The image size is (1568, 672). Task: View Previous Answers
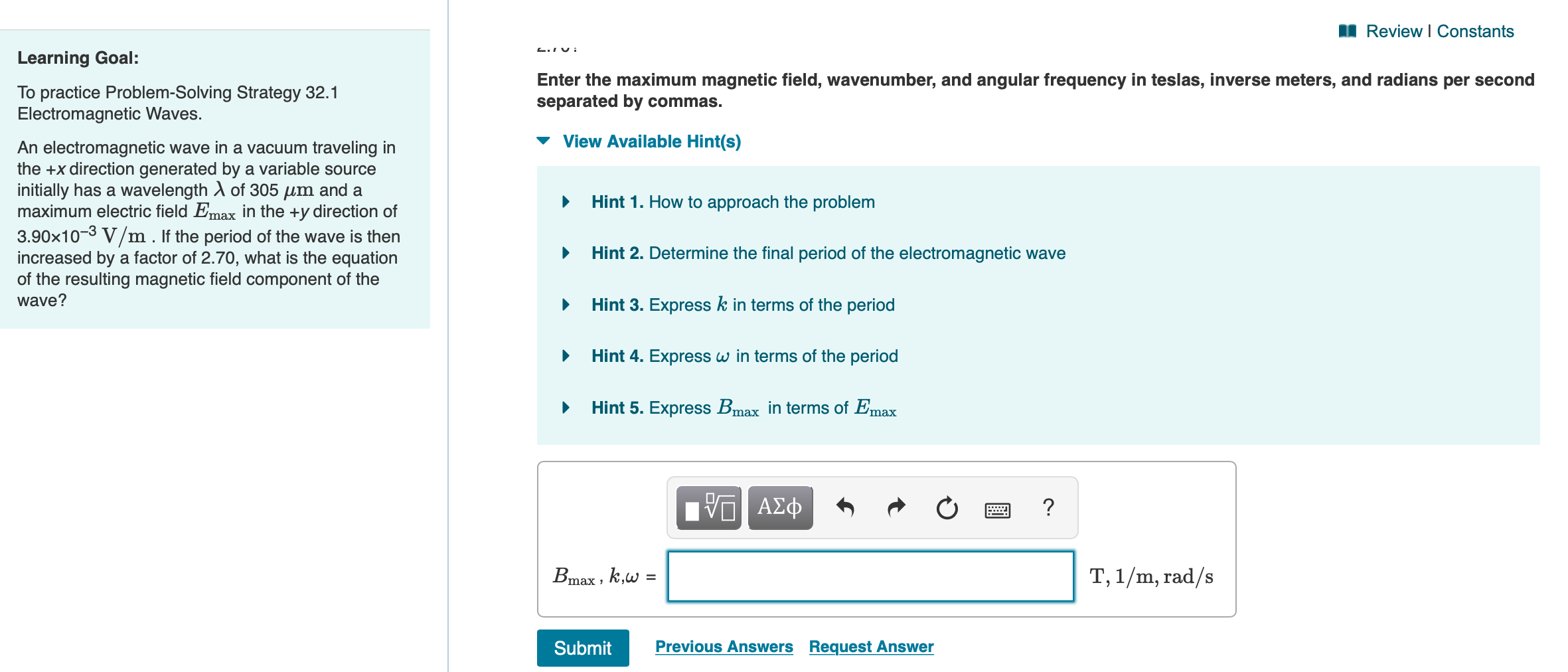point(724,645)
